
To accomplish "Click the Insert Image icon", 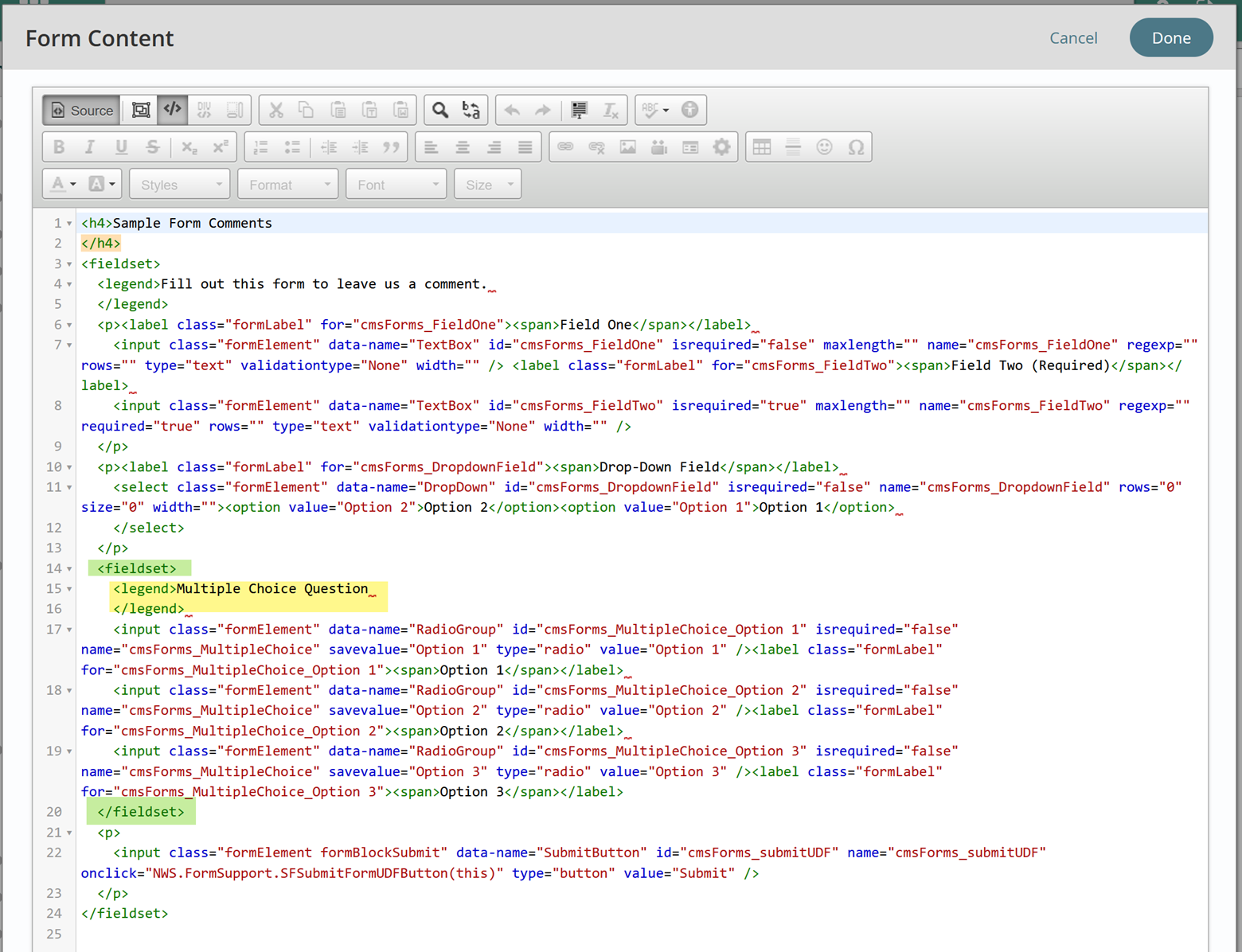I will tap(628, 147).
